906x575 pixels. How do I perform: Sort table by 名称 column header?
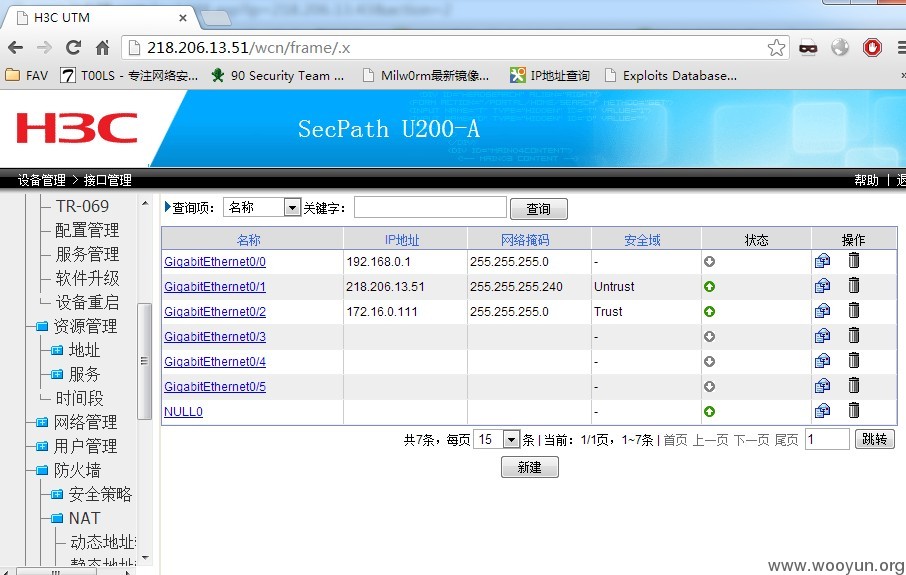[x=248, y=240]
